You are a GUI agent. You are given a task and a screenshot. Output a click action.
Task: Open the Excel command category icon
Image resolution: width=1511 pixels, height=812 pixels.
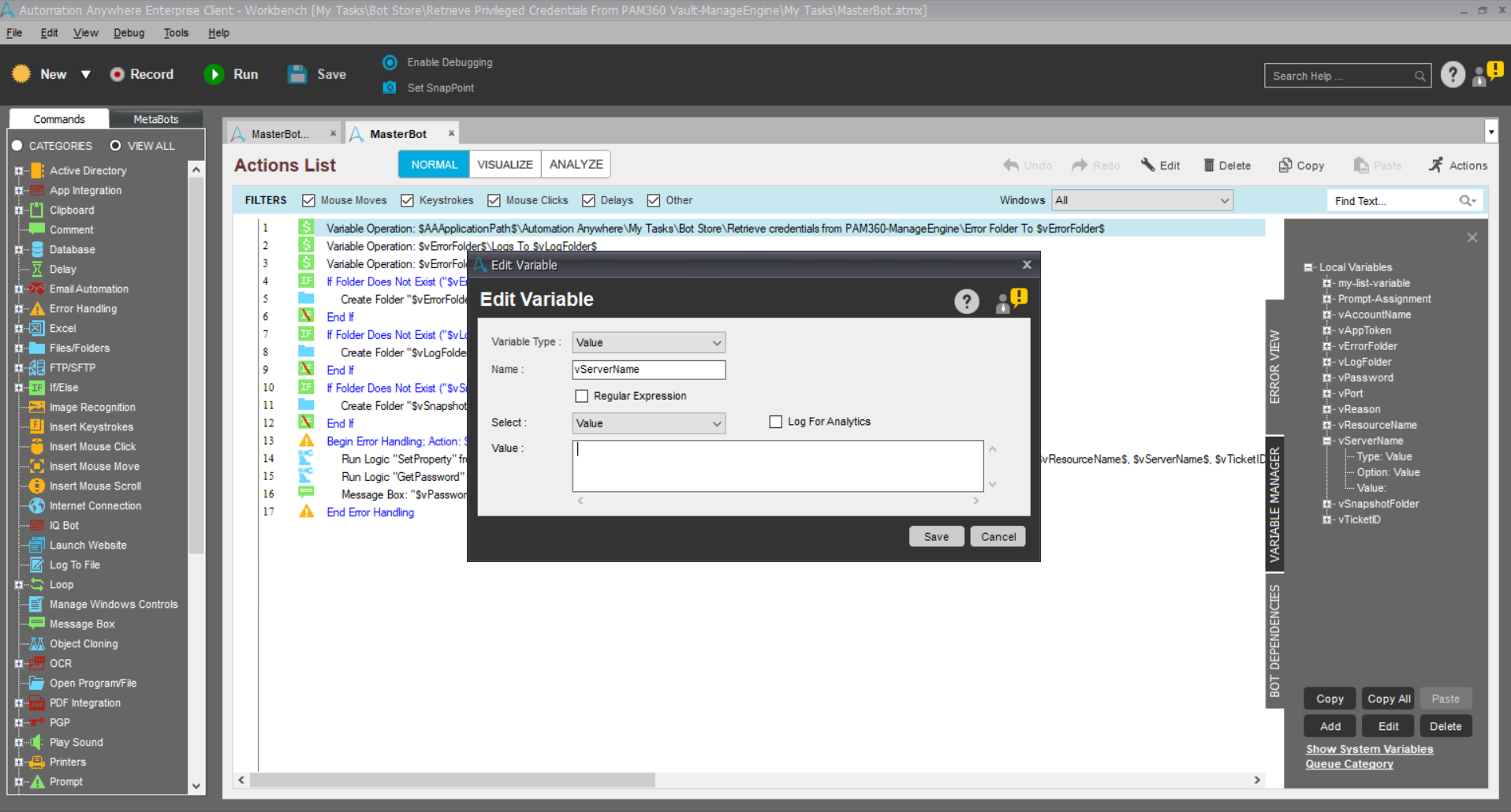(x=37, y=329)
